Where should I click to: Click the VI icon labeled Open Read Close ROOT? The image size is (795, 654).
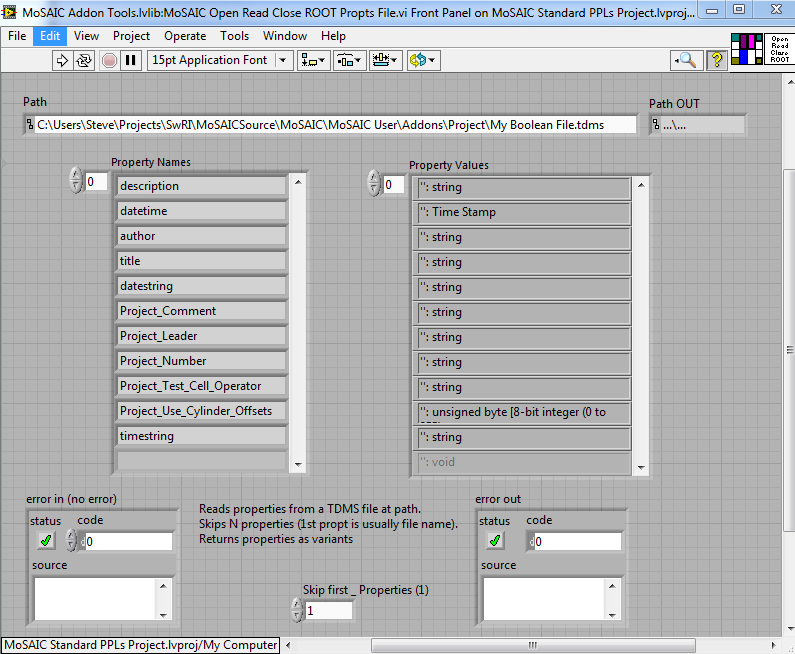pyautogui.click(x=780, y=49)
